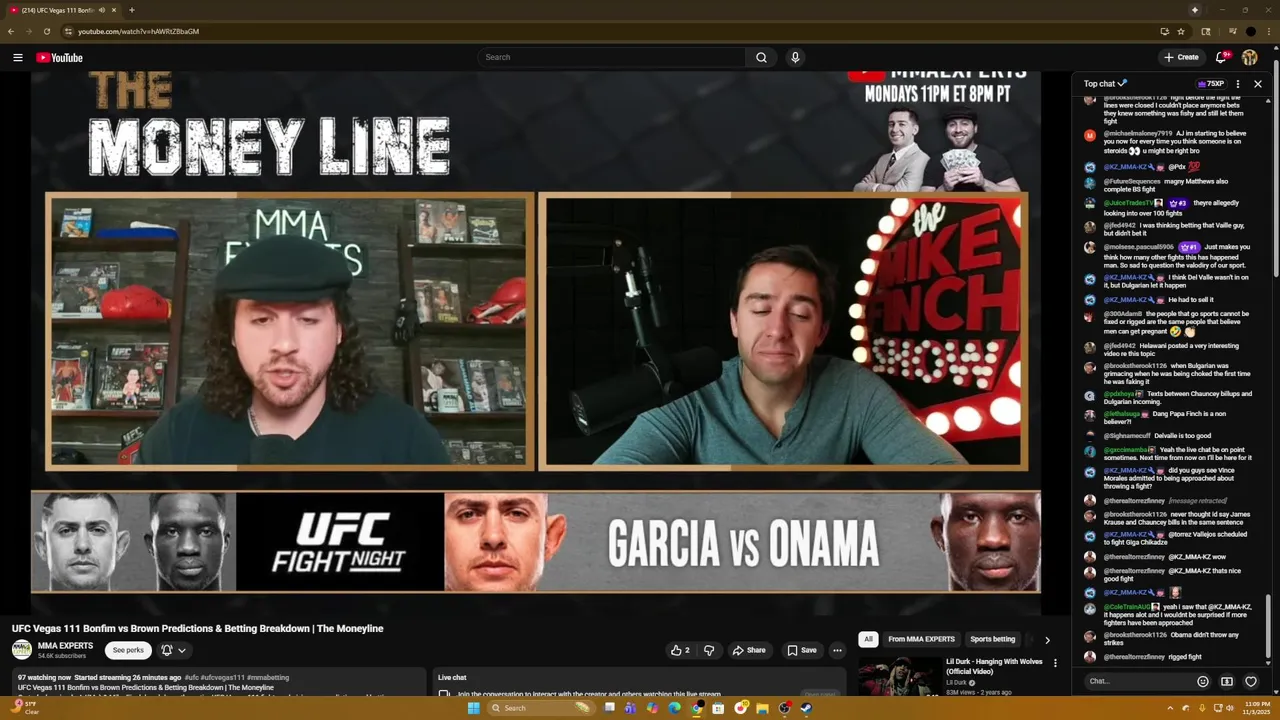Viewport: 1280px width, 720px height.
Task: Start voice search with the microphone
Action: pos(795,57)
